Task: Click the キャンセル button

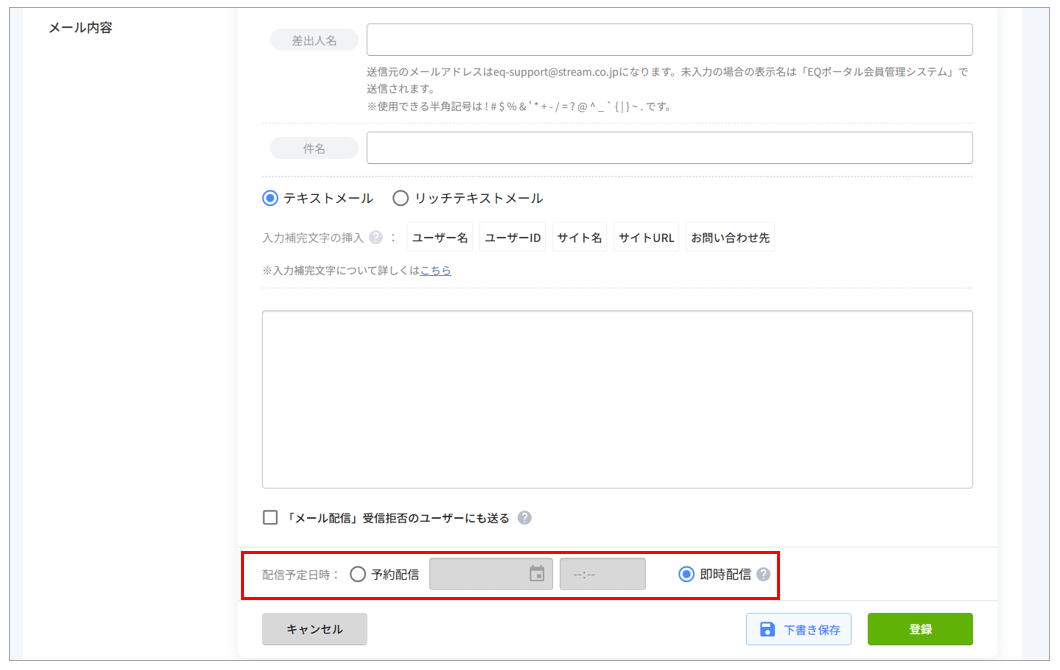Action: pyautogui.click(x=314, y=629)
